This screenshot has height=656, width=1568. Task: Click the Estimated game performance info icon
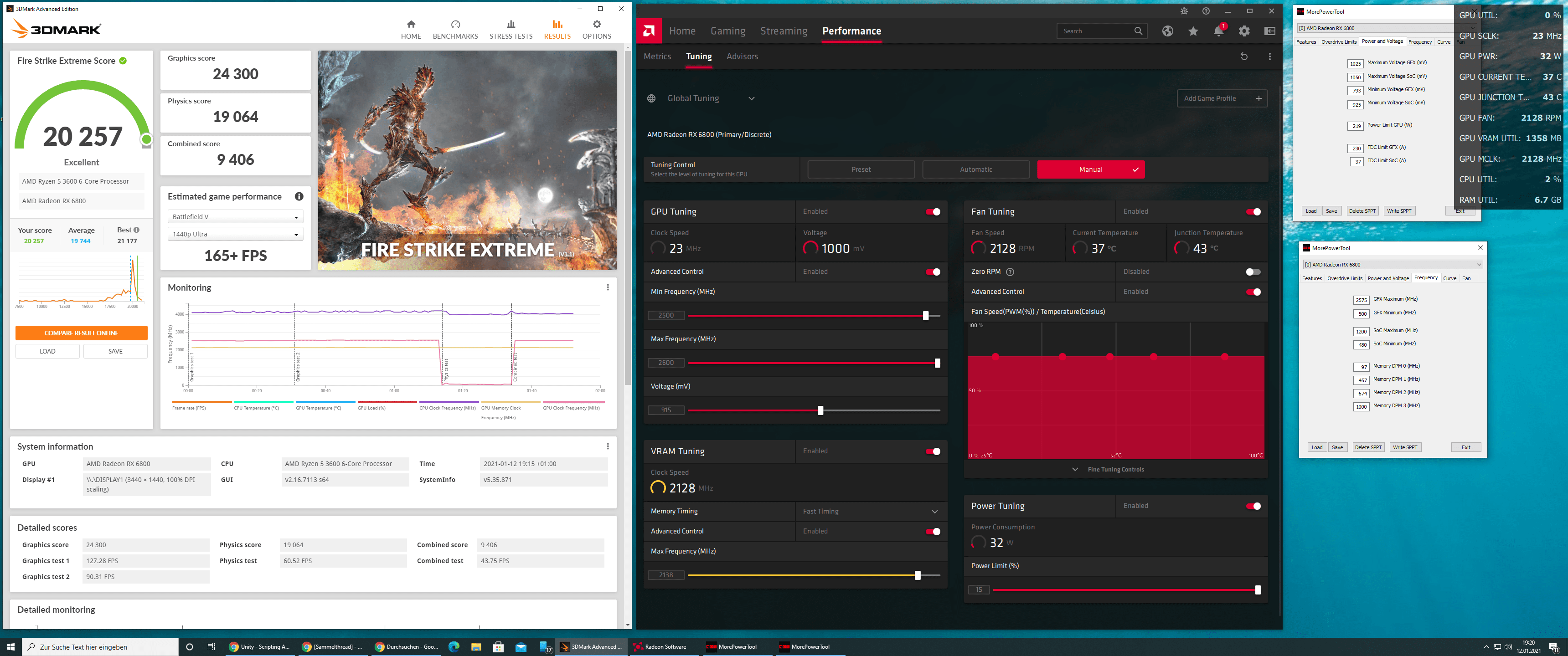299,196
